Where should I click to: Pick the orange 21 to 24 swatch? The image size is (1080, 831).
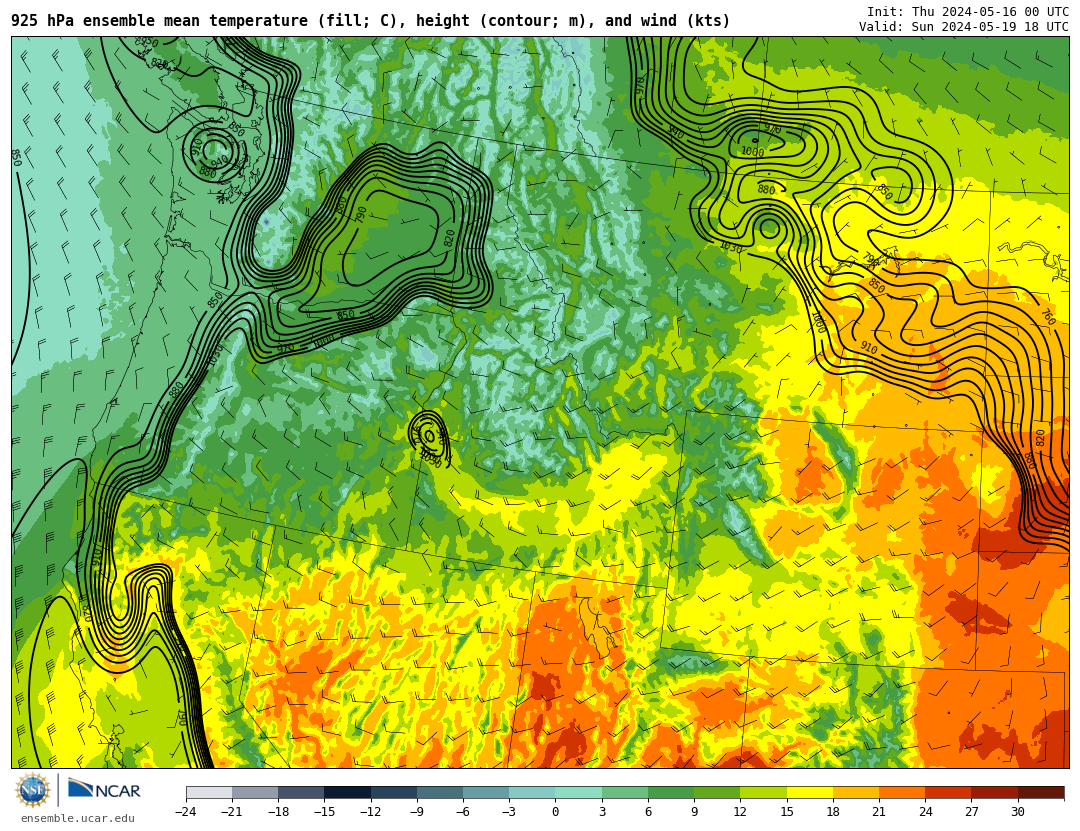(902, 793)
